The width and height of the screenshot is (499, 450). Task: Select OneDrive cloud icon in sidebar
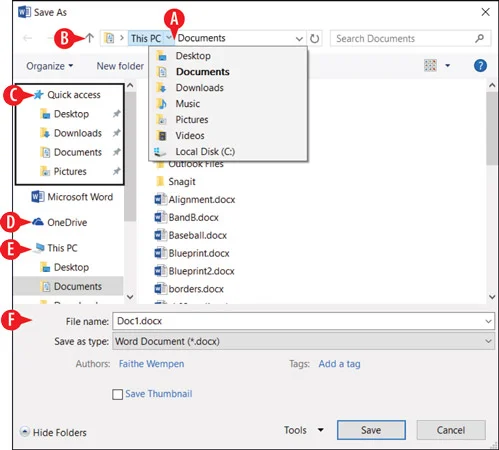(x=38, y=222)
